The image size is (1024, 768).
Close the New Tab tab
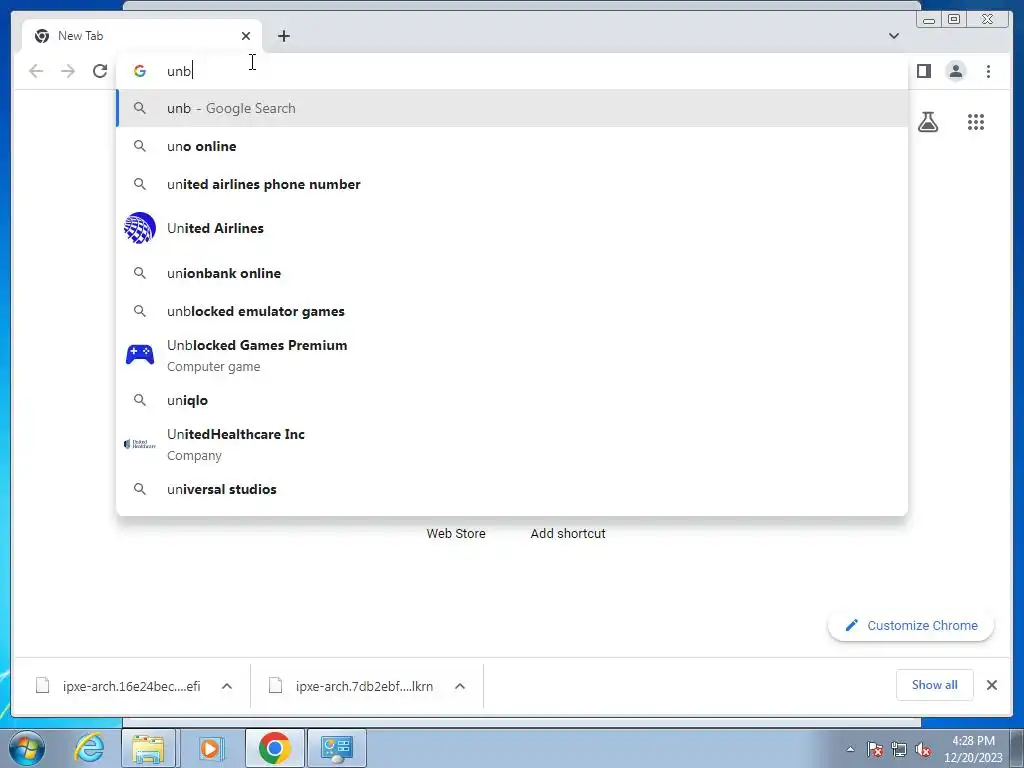(246, 36)
